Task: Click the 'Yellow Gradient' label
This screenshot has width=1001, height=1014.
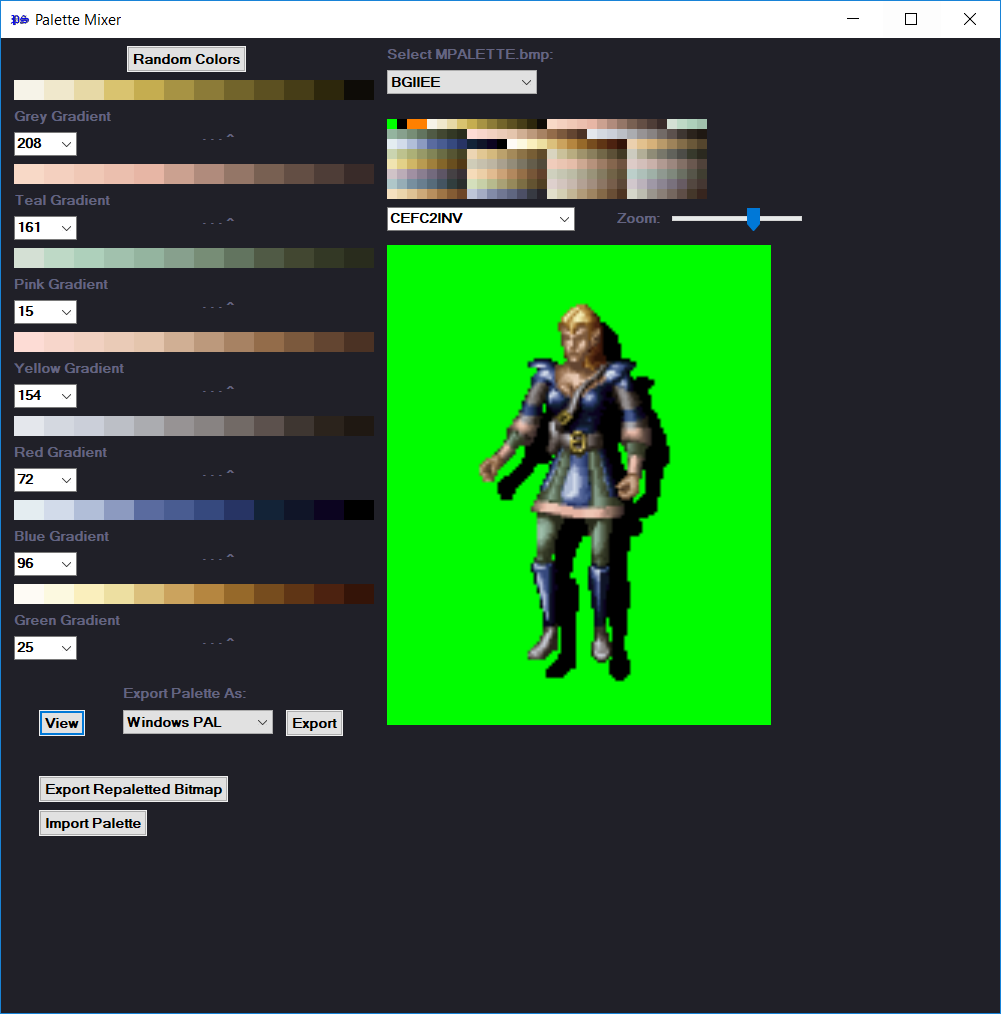Action: [69, 369]
